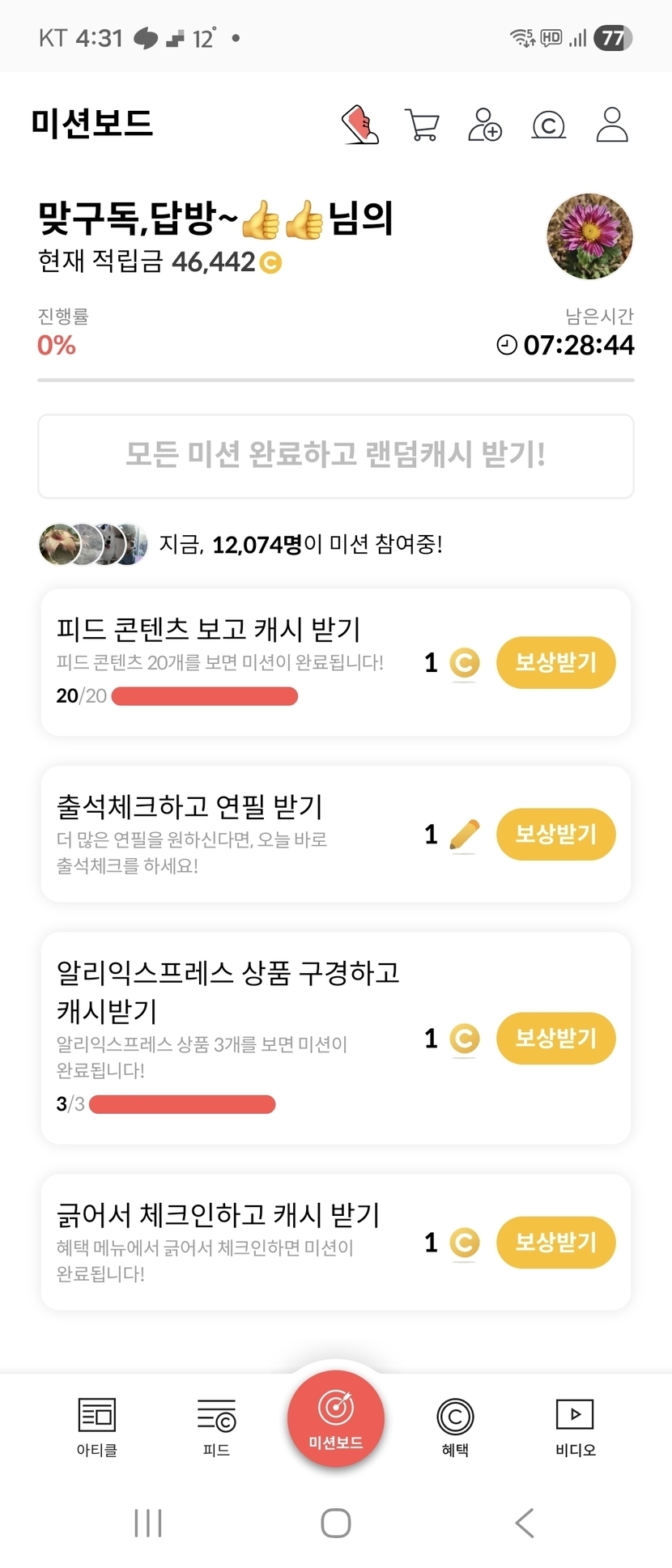Screen dimensions: 672x1568
Task: Claim reward for 피드 콘텐츠 mission
Action: click(x=555, y=663)
